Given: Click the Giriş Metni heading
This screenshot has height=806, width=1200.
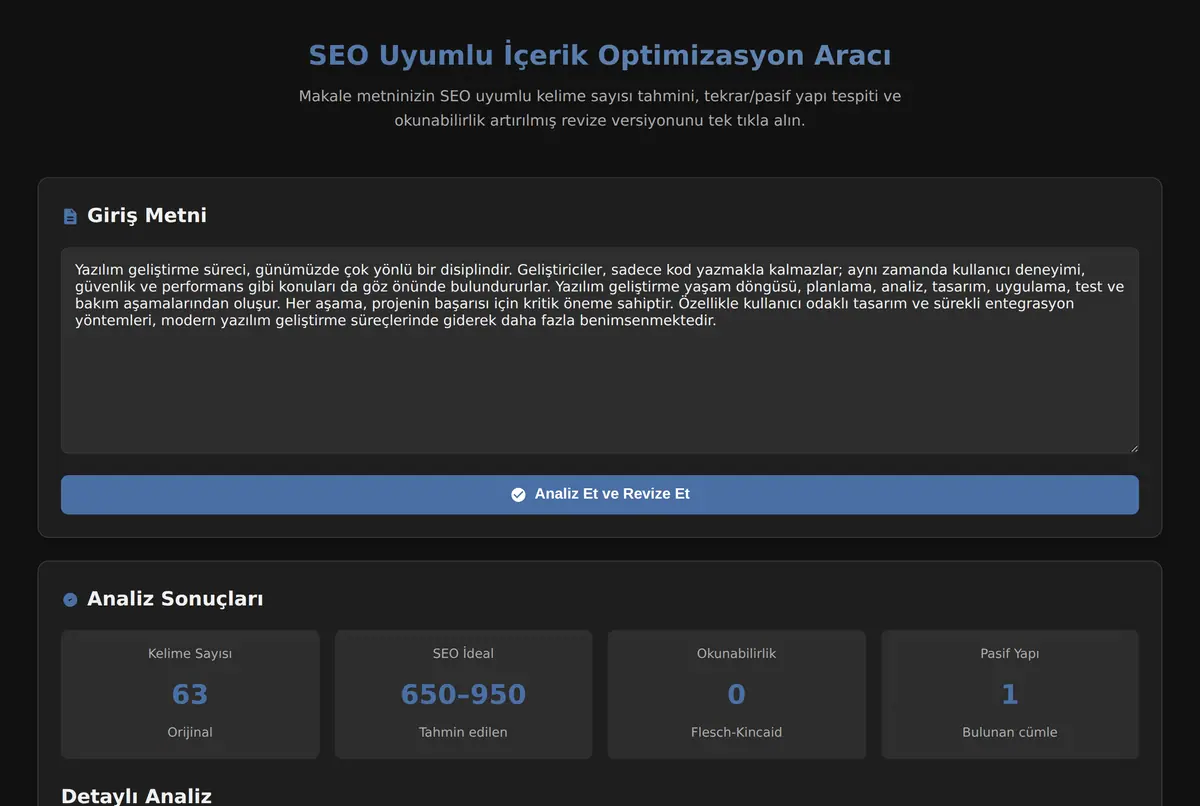Looking at the screenshot, I should (x=147, y=215).
